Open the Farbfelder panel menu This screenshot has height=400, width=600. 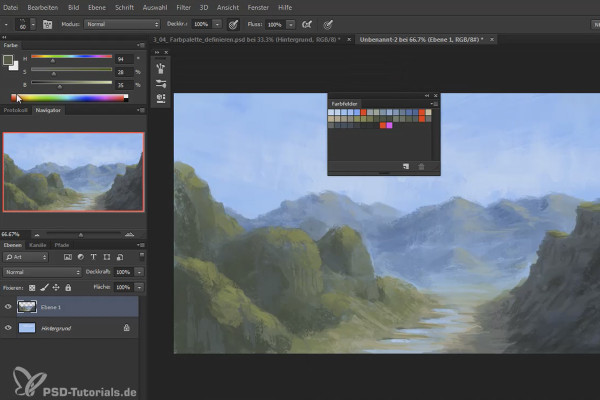click(434, 104)
